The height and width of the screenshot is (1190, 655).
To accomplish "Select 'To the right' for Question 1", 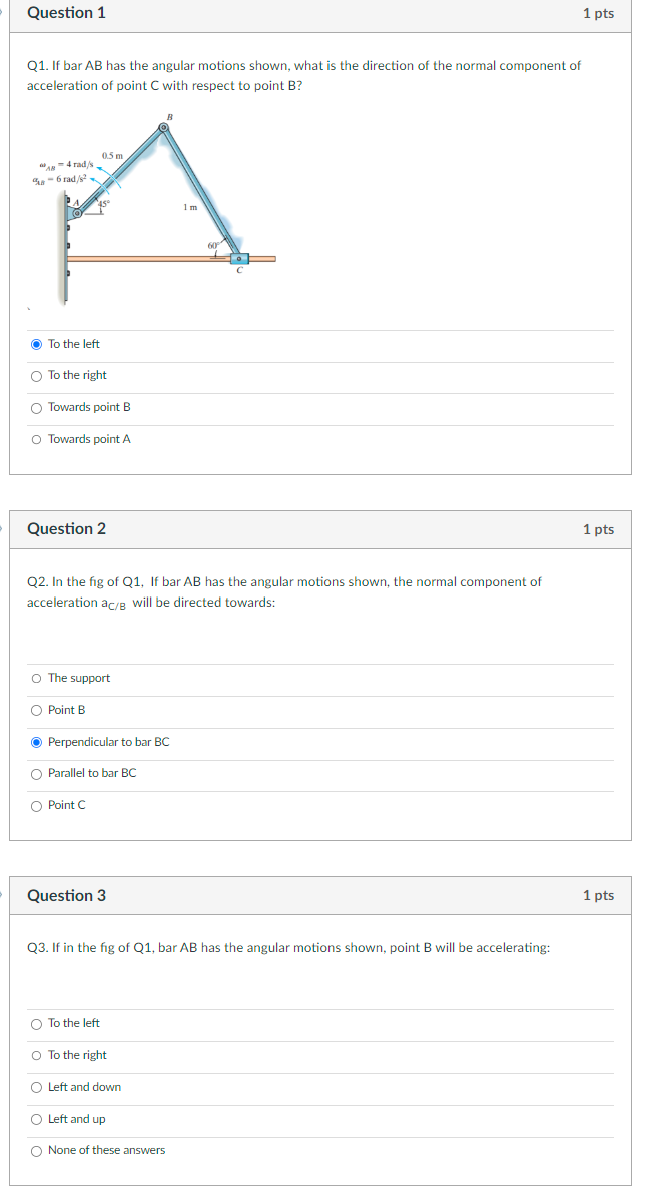I will pyautogui.click(x=36, y=375).
